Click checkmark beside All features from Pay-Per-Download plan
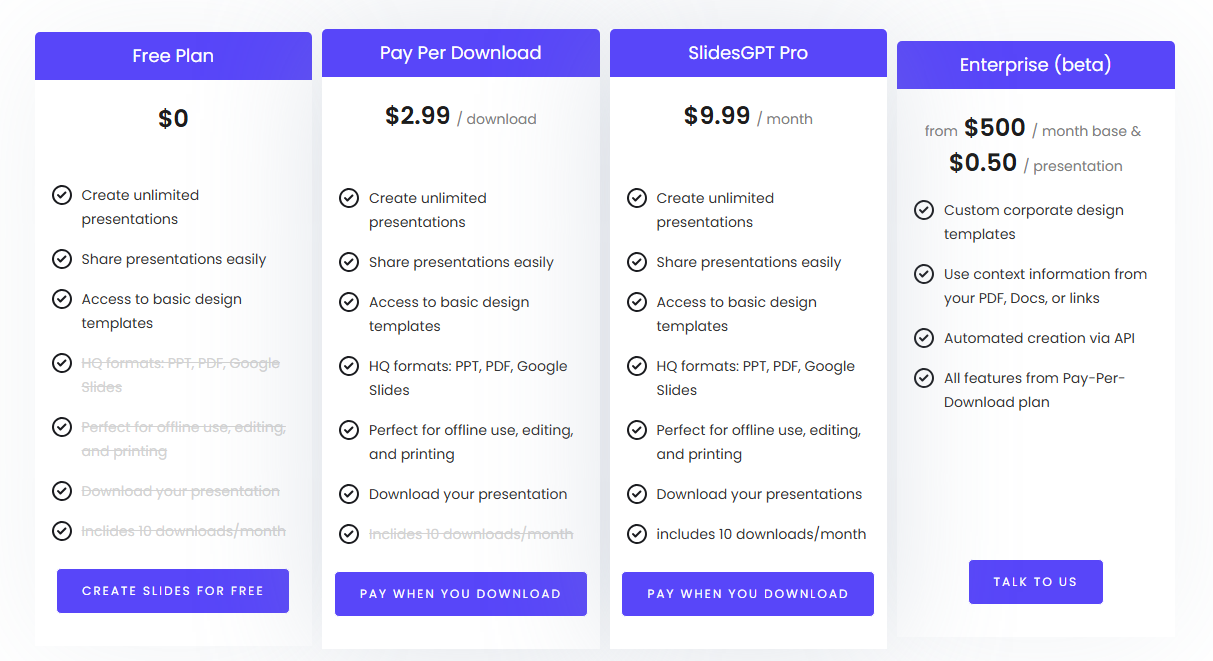The image size is (1213, 661). click(924, 378)
